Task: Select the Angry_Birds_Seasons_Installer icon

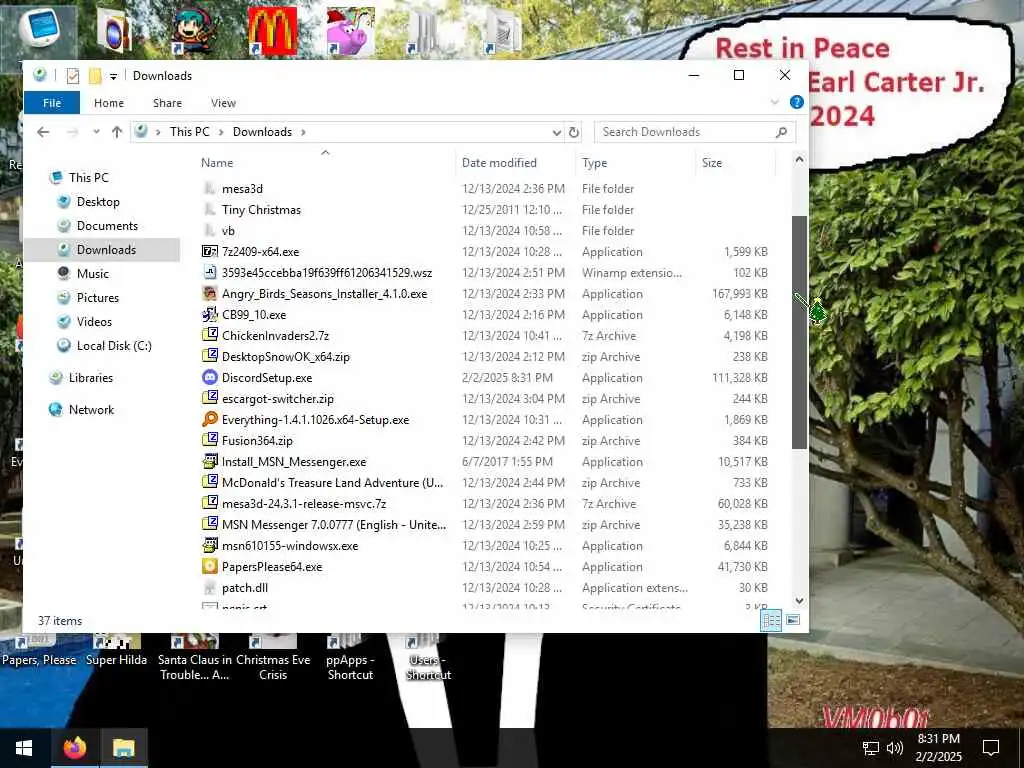Action: click(x=210, y=294)
